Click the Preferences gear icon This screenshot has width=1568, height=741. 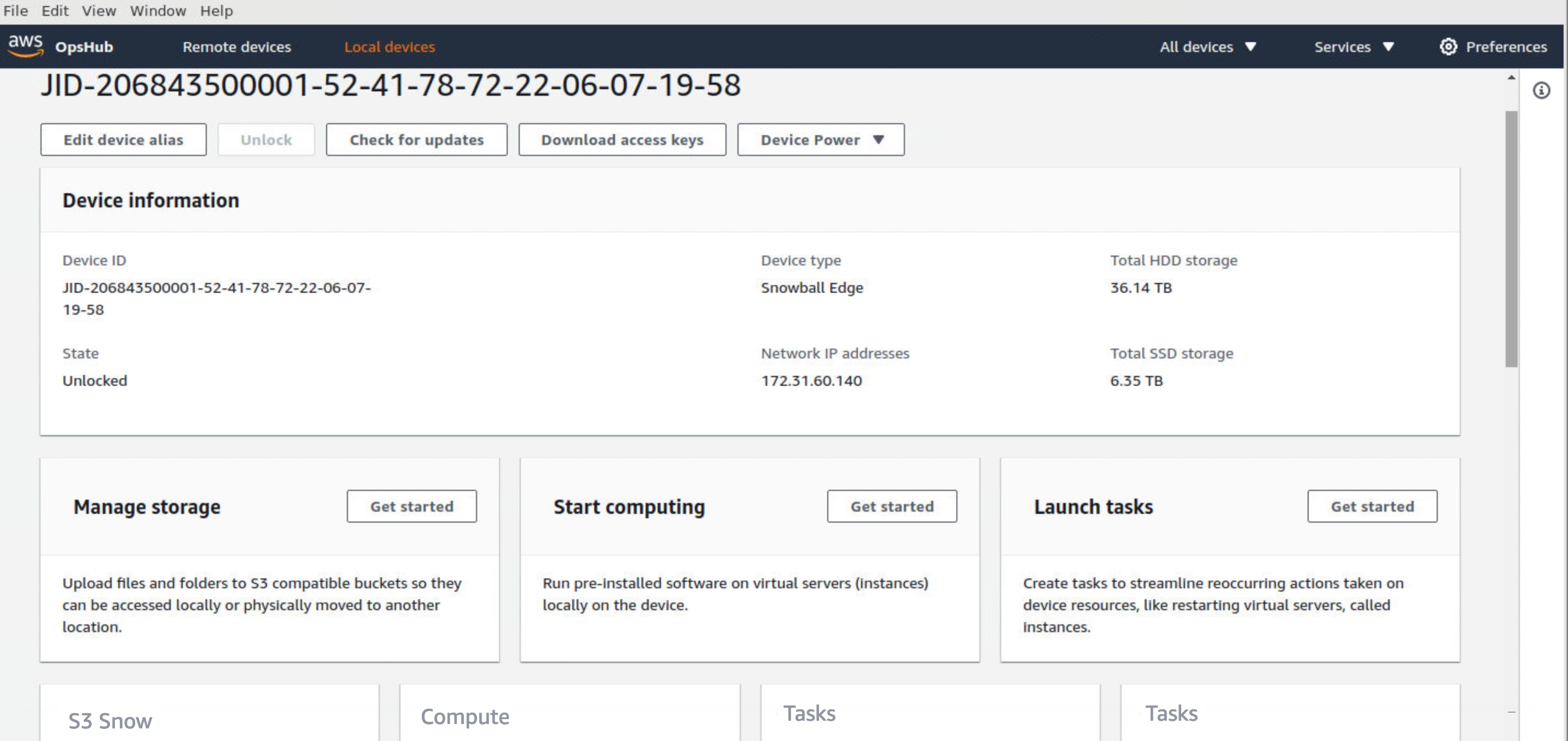coord(1448,47)
